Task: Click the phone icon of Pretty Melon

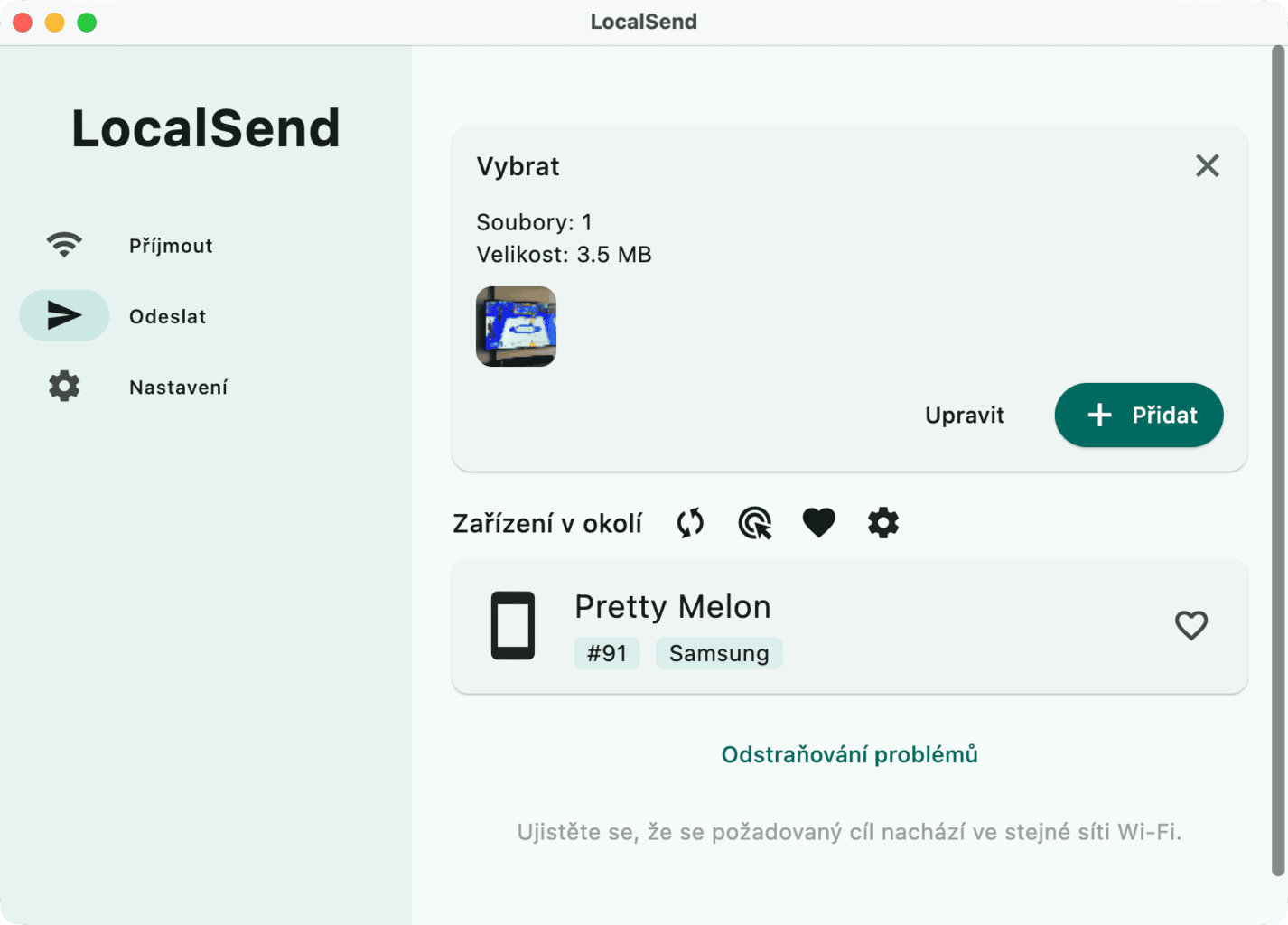Action: click(x=513, y=625)
